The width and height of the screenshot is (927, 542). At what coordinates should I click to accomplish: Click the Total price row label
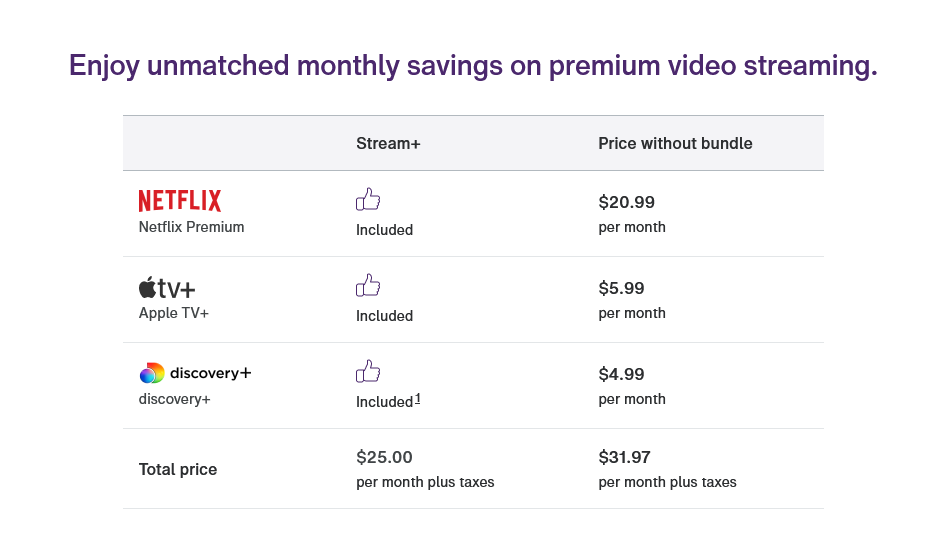178,469
